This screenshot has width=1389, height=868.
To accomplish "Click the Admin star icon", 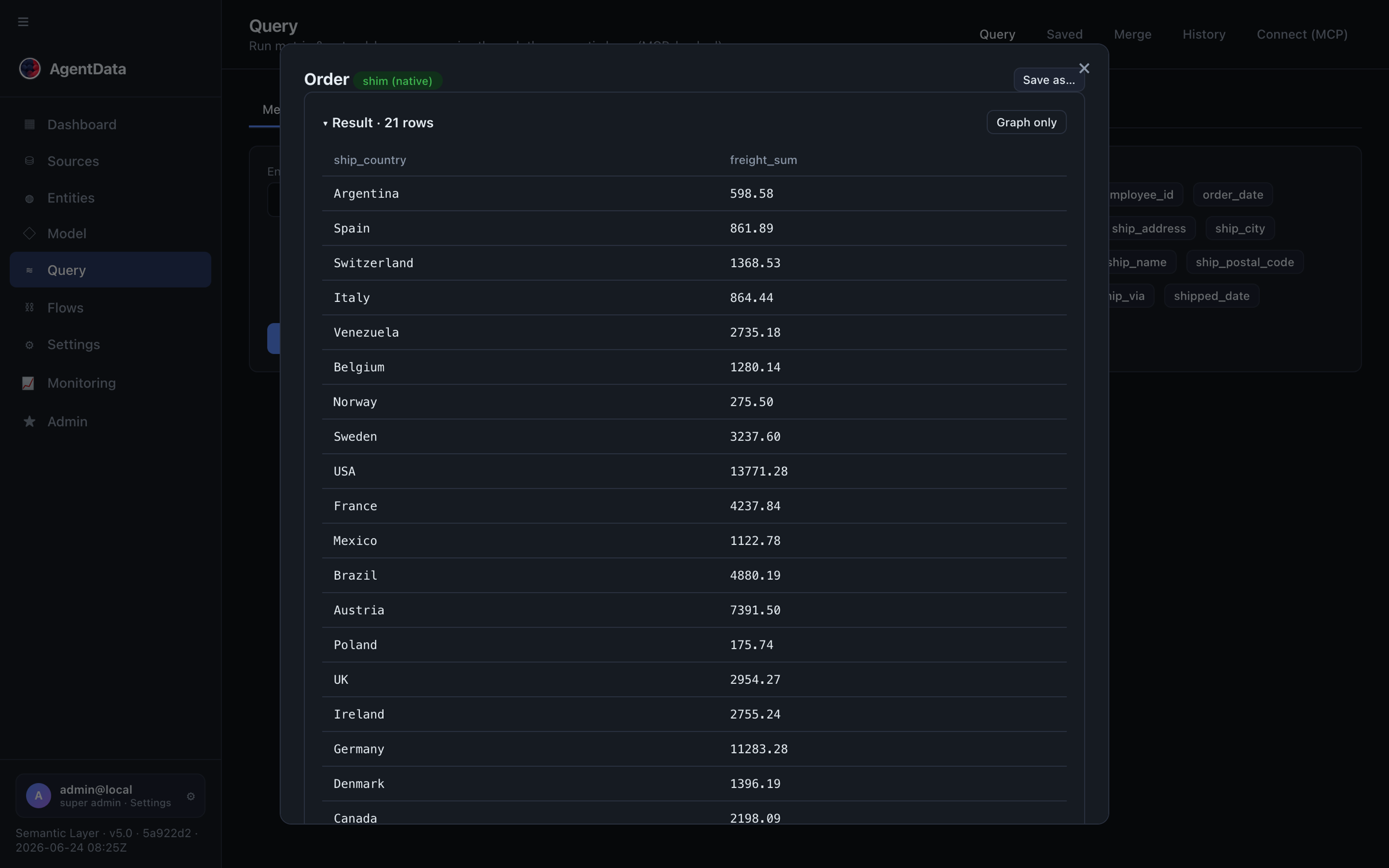I will pyautogui.click(x=30, y=421).
